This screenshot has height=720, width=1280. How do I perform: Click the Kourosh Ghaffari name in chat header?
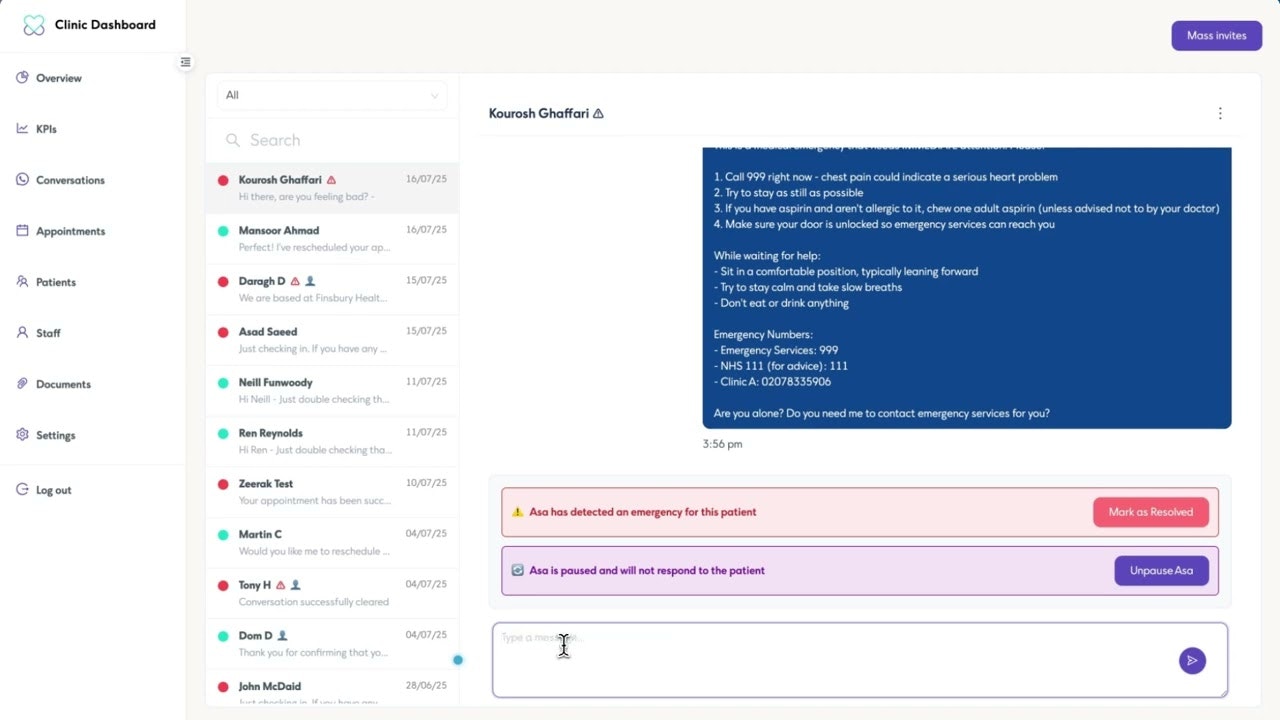[x=538, y=114]
